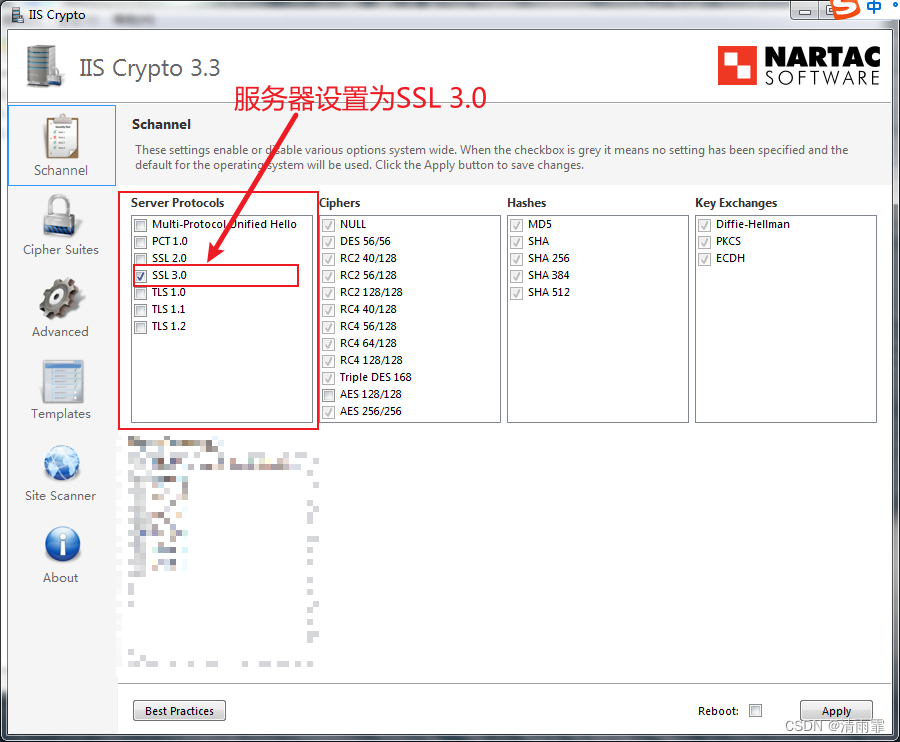Toggle the DES 56/56 cipher checkbox
The width and height of the screenshot is (900, 742).
328,242
